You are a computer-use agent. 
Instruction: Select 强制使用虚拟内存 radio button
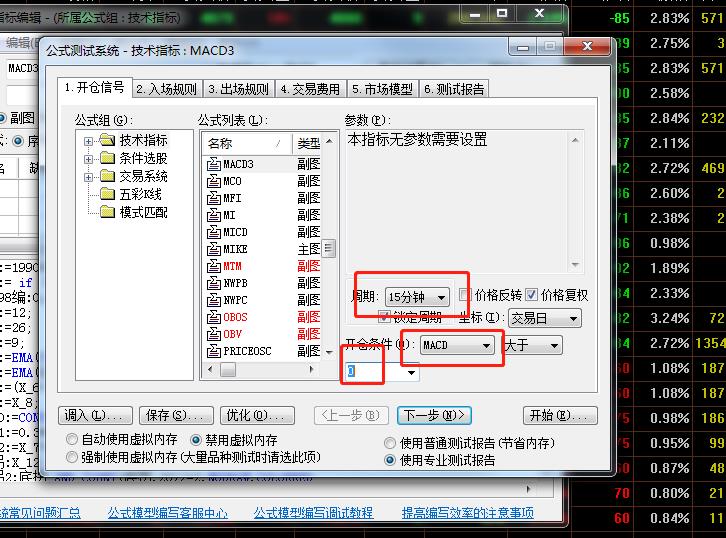coord(72,457)
